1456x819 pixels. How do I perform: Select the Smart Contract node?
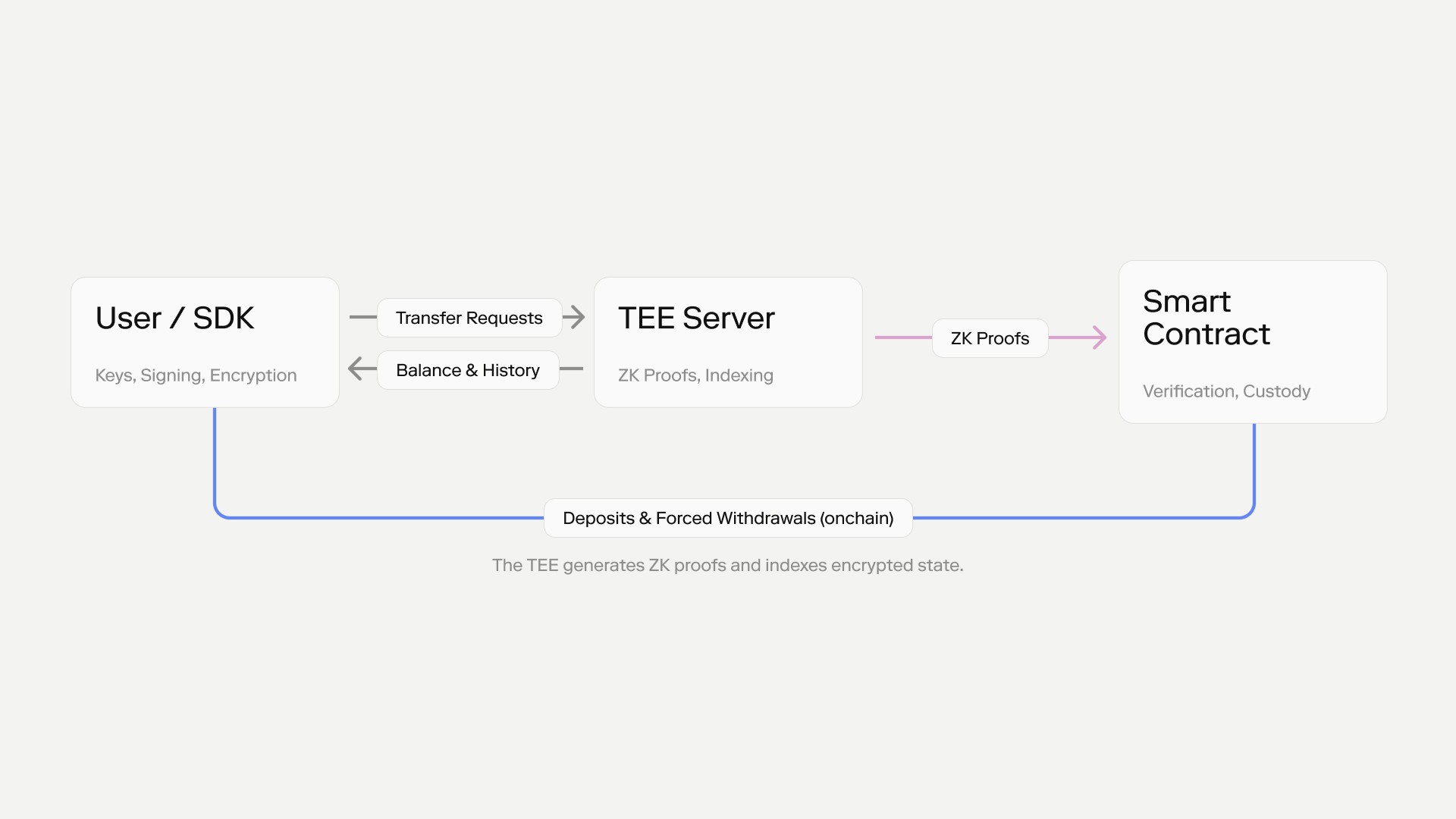click(1251, 342)
